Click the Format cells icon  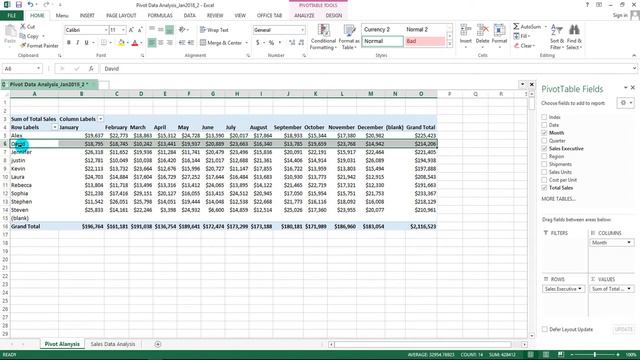[499, 31]
